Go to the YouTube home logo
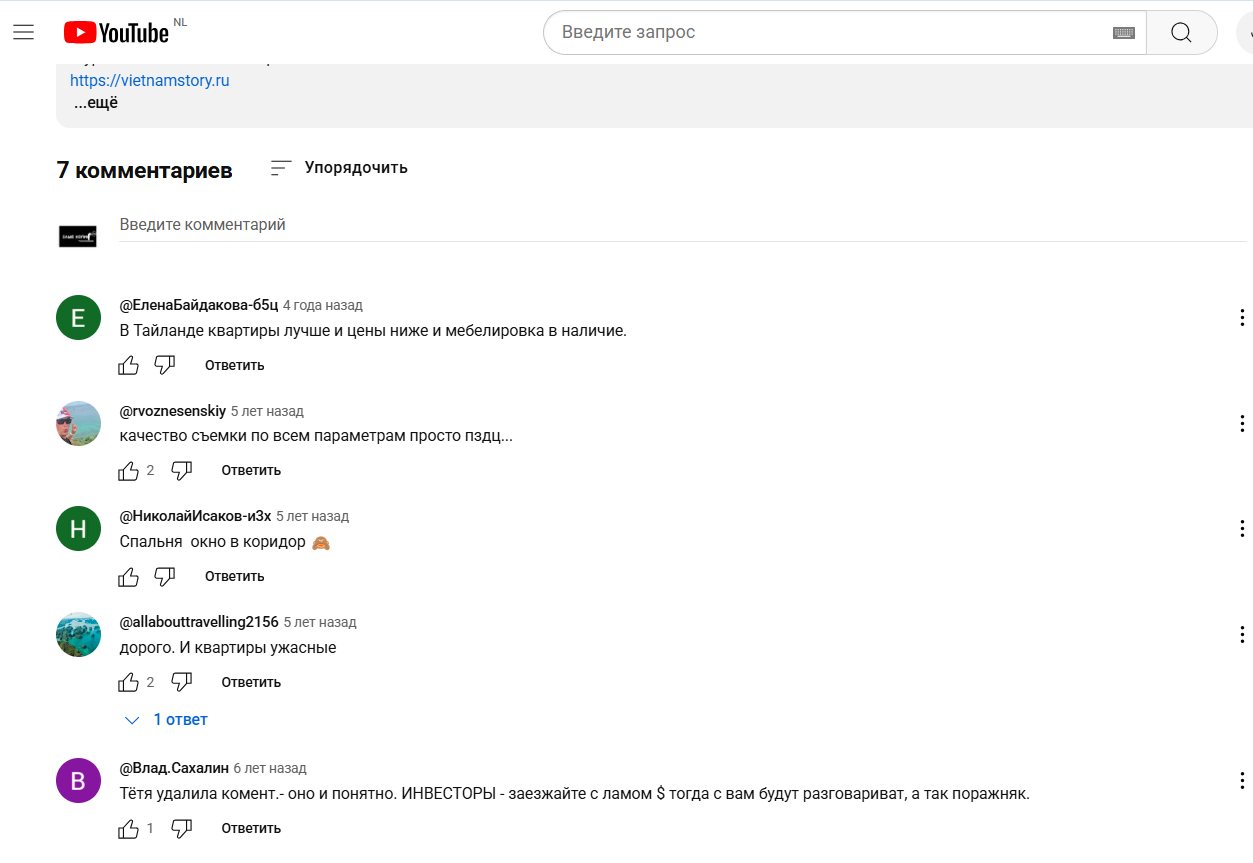 point(117,32)
